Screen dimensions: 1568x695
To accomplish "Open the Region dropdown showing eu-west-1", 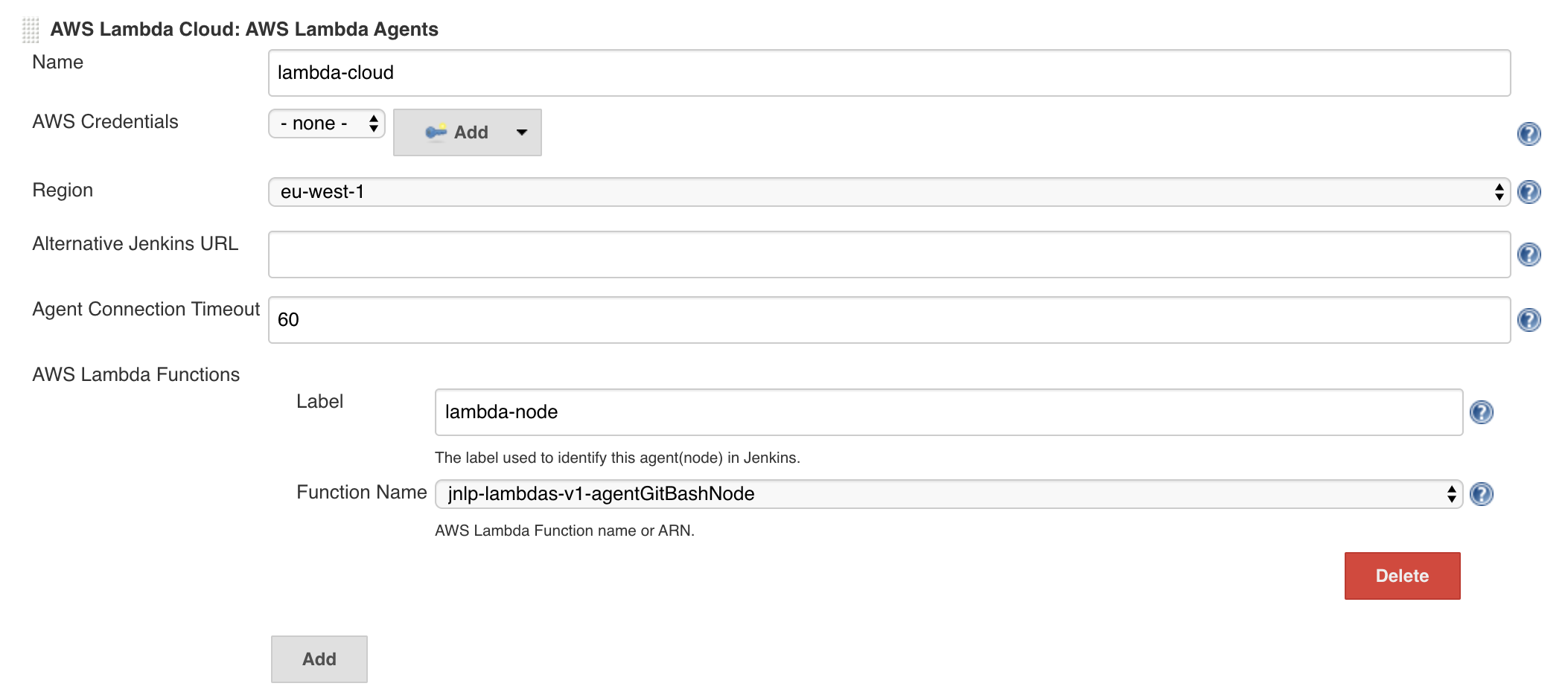I will 889,192.
